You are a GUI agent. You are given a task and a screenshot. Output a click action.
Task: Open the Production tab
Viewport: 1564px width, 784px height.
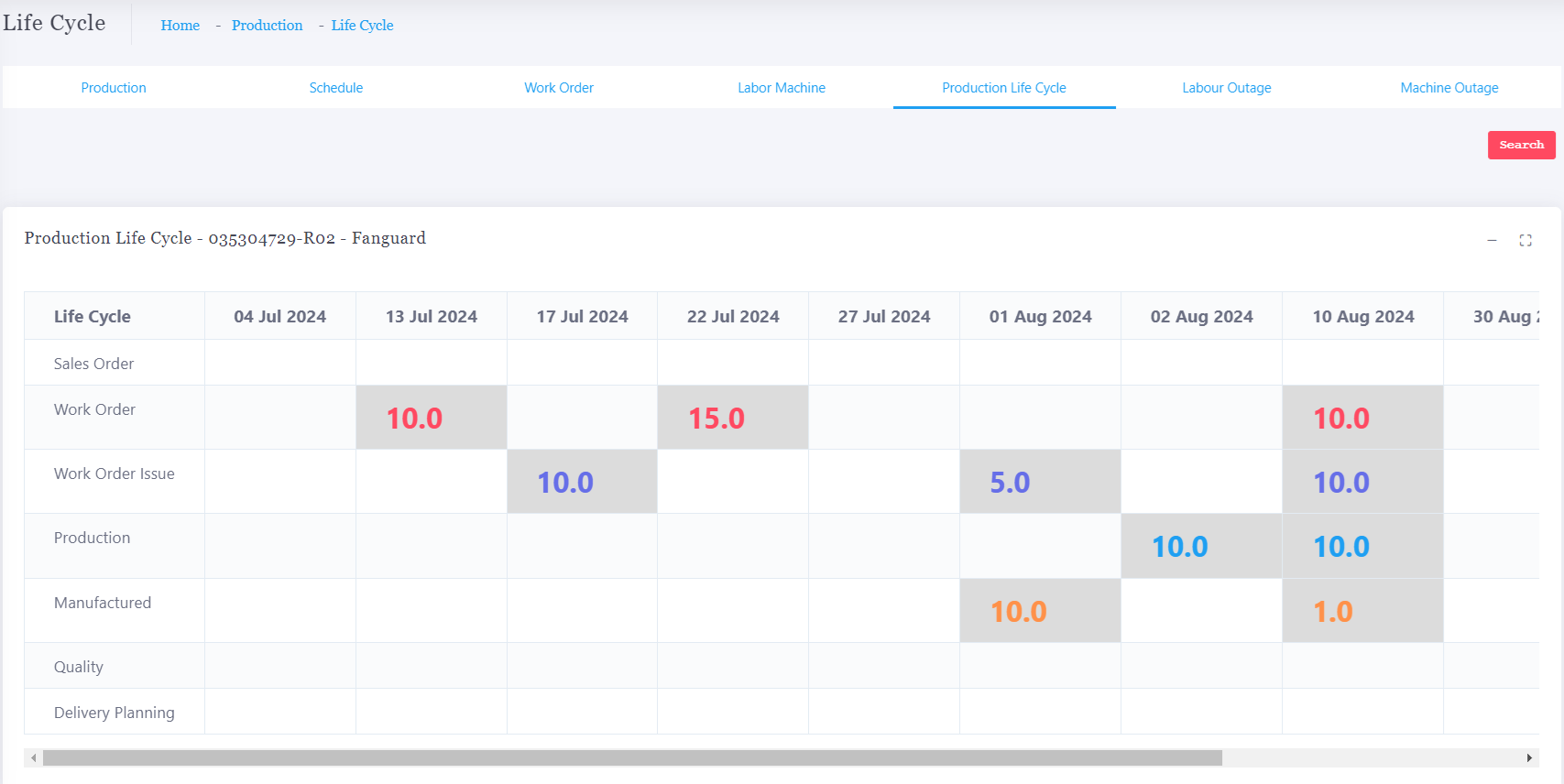coord(114,88)
